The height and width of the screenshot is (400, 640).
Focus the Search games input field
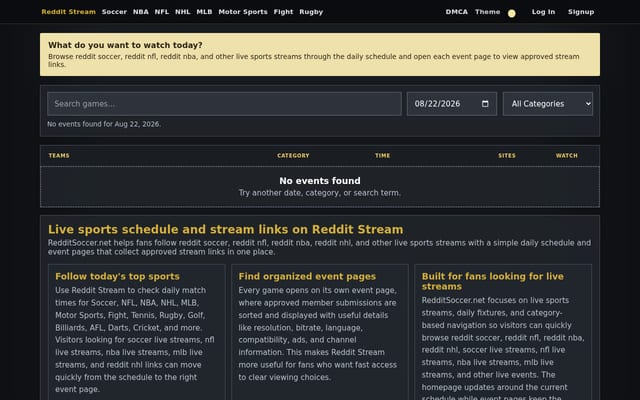click(224, 104)
